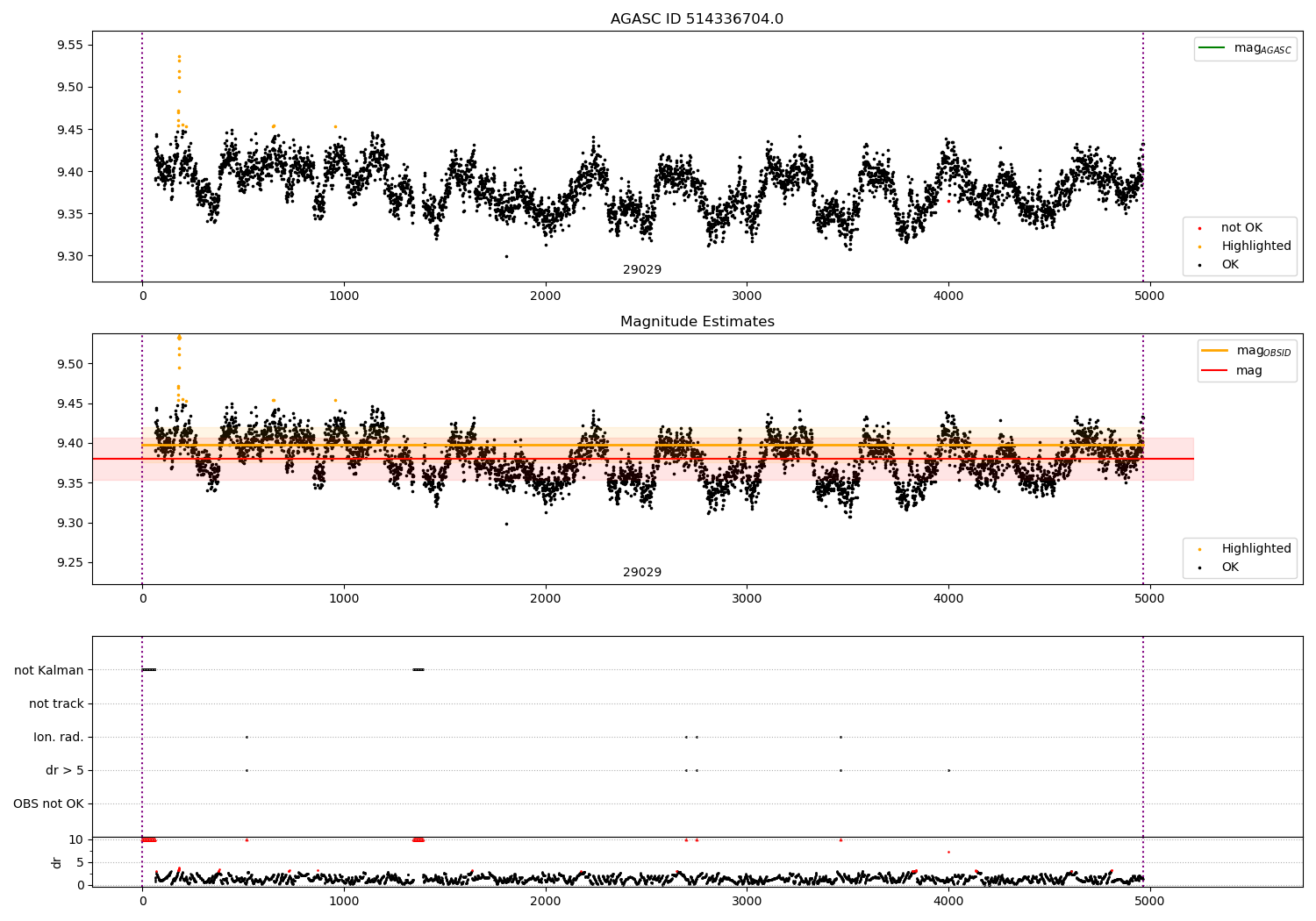1316x921 pixels.
Task: Click the lone low outlier near 1800 in top plot
Action: [506, 256]
